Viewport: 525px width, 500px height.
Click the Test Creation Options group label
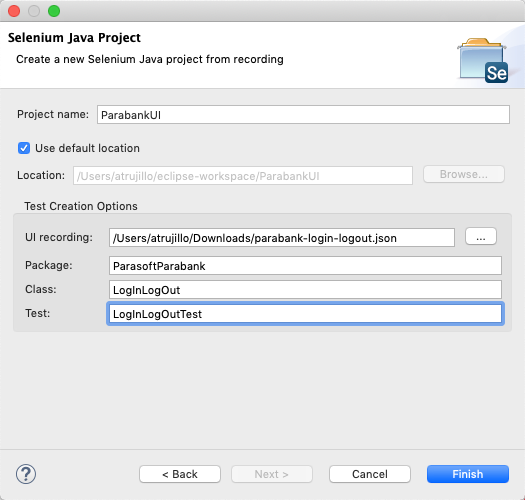[x=81, y=206]
